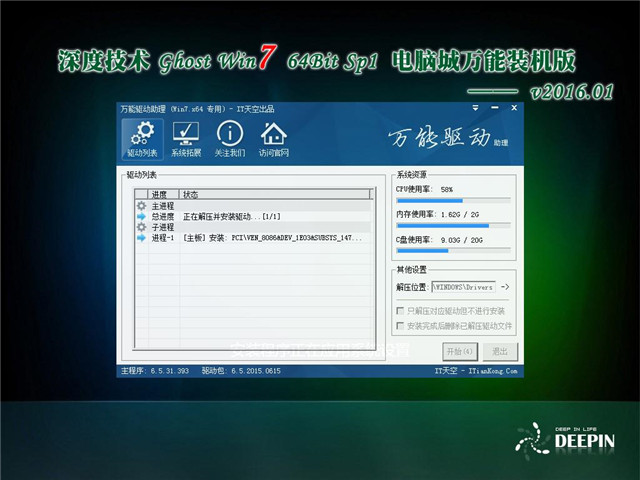Image resolution: width=640 pixels, height=480 pixels.
Task: Click the 进度 column header
Action: (x=164, y=194)
